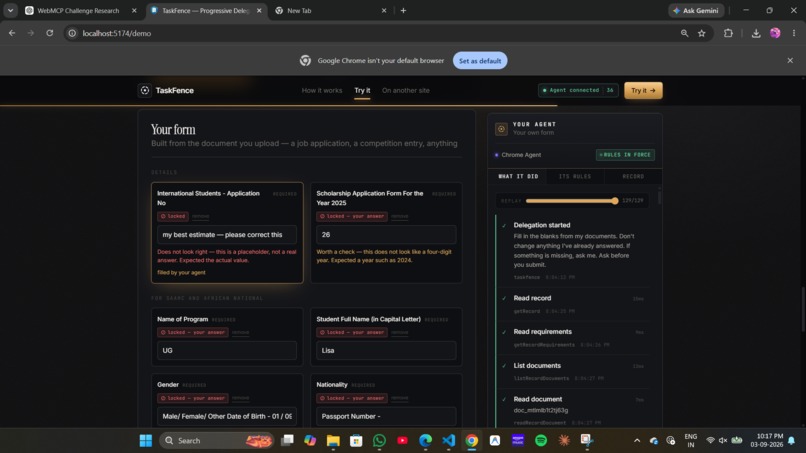This screenshot has width=806, height=453.
Task: Click the Name of Program input field
Action: [227, 351]
